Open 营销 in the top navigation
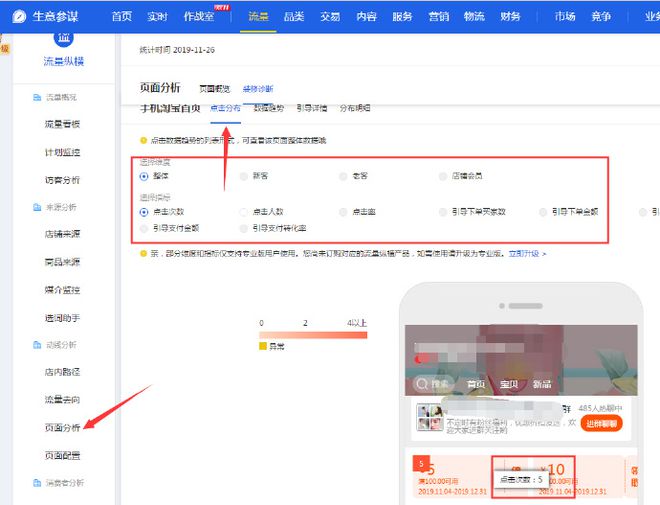Viewport: 660px width, 505px height. point(439,17)
